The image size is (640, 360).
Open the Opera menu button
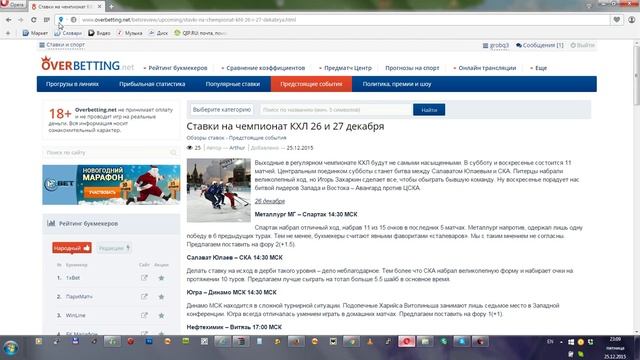click(x=12, y=5)
